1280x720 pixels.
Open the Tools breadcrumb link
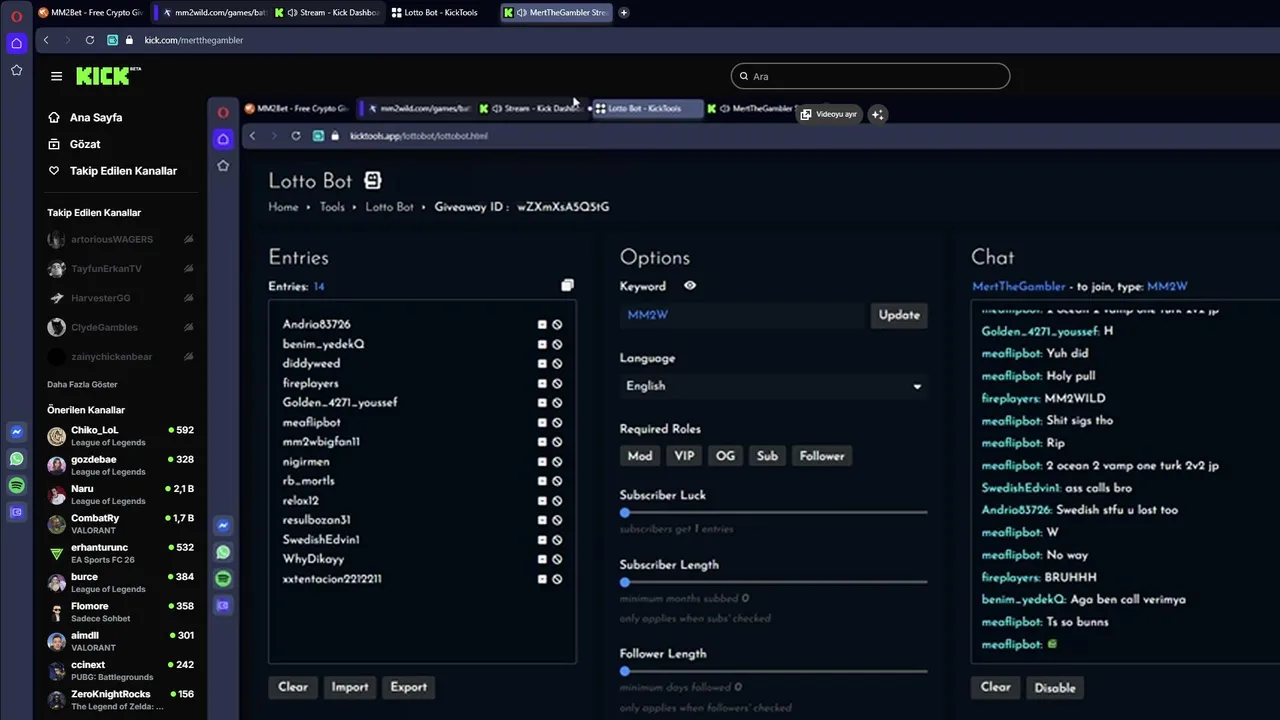pyautogui.click(x=332, y=207)
